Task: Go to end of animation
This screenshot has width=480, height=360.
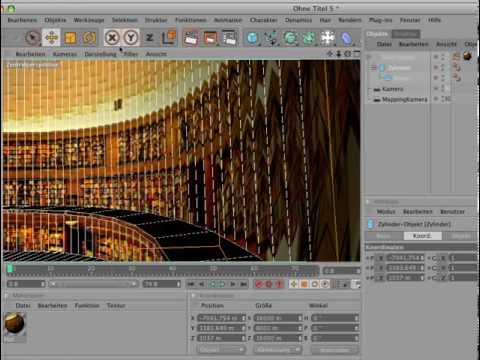Action: tap(244, 284)
